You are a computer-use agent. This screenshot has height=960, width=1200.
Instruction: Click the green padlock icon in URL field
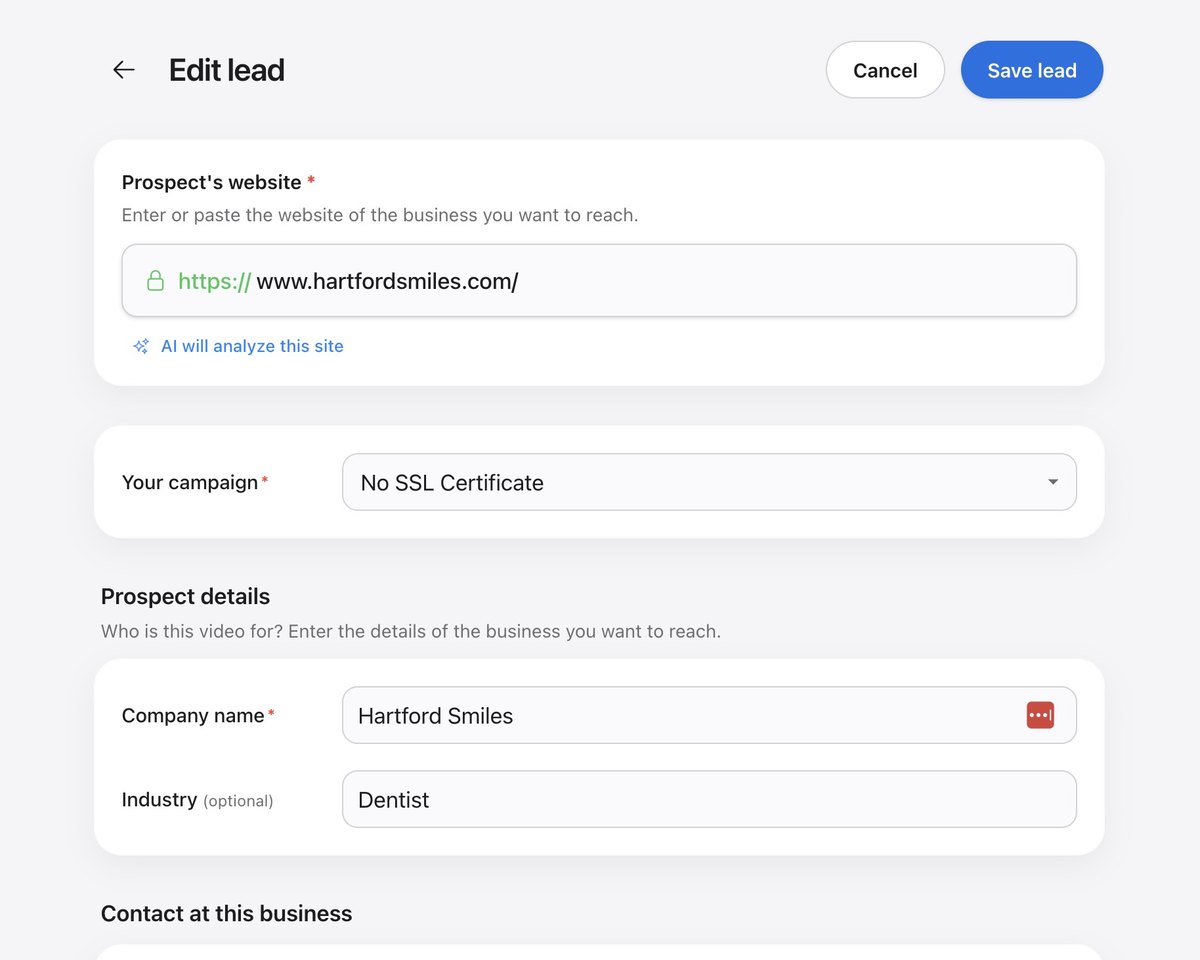[x=155, y=281]
